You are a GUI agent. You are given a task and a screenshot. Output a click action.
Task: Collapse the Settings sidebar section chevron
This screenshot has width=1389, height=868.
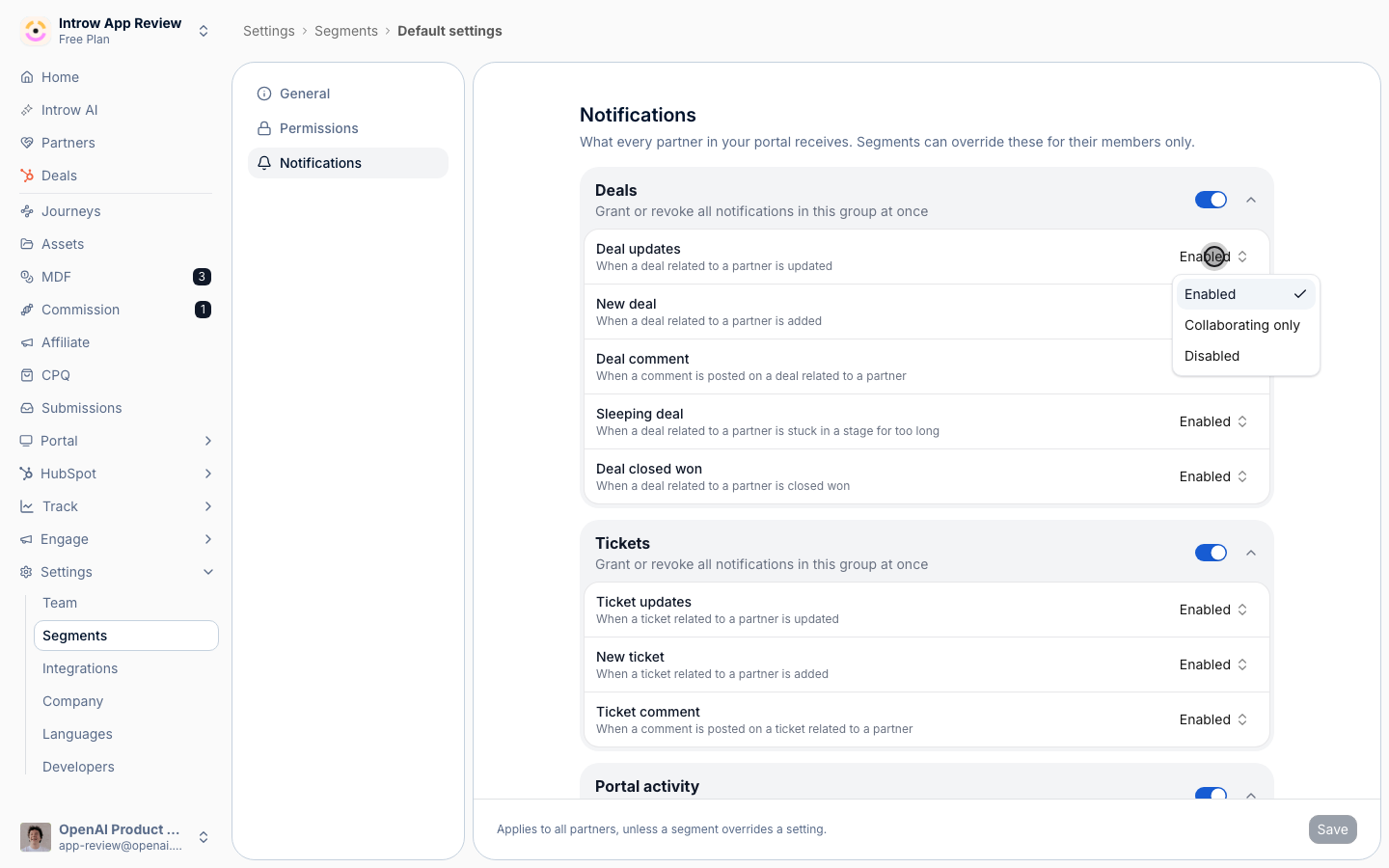[x=208, y=572]
